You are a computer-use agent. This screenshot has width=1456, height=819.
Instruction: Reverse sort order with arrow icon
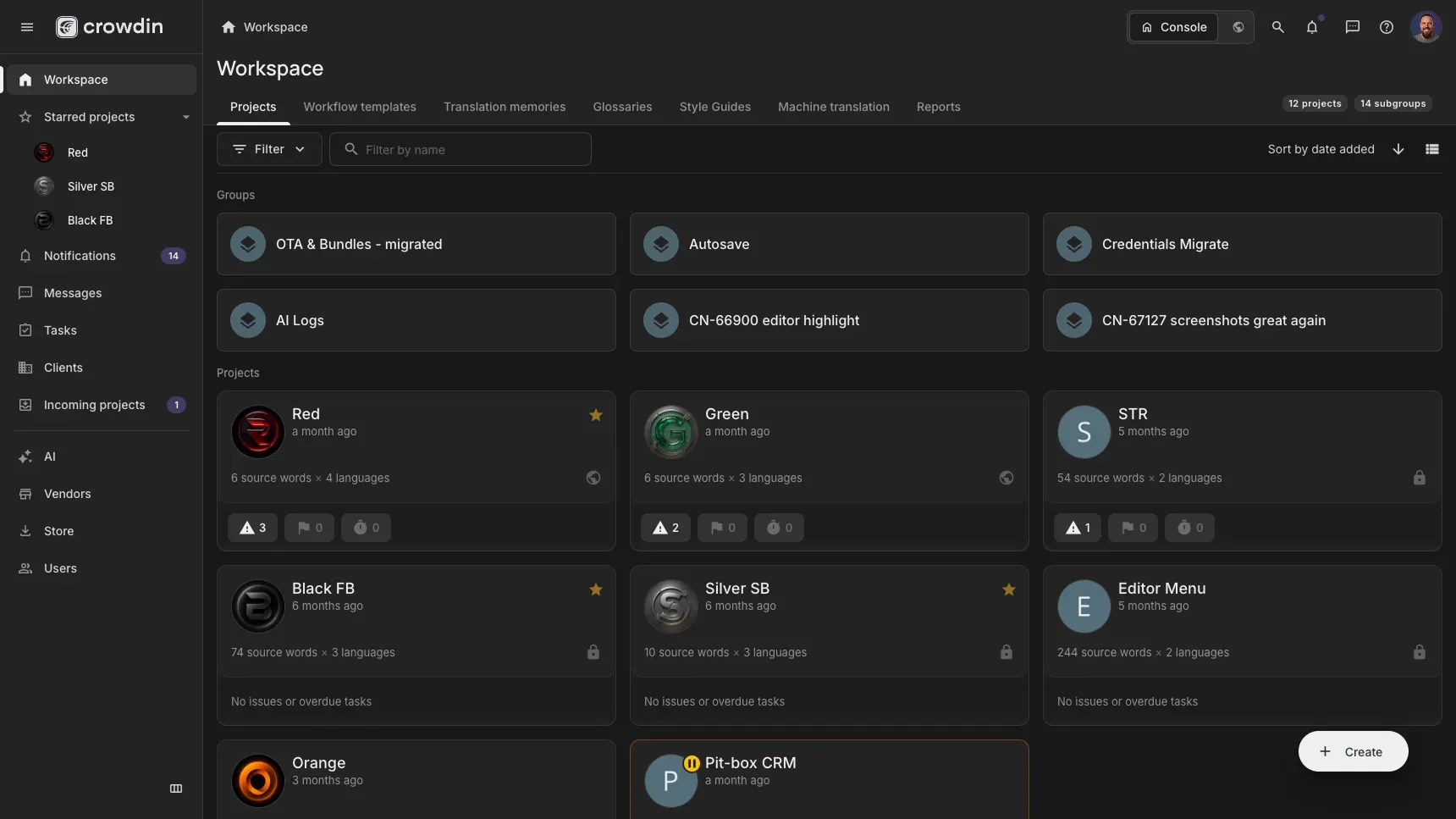point(1398,149)
